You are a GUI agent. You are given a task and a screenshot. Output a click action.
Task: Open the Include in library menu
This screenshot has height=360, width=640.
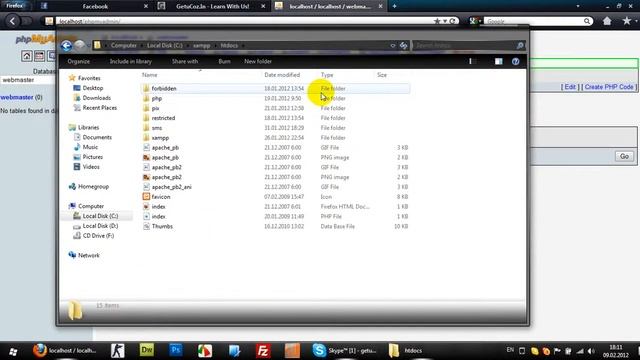coord(131,61)
